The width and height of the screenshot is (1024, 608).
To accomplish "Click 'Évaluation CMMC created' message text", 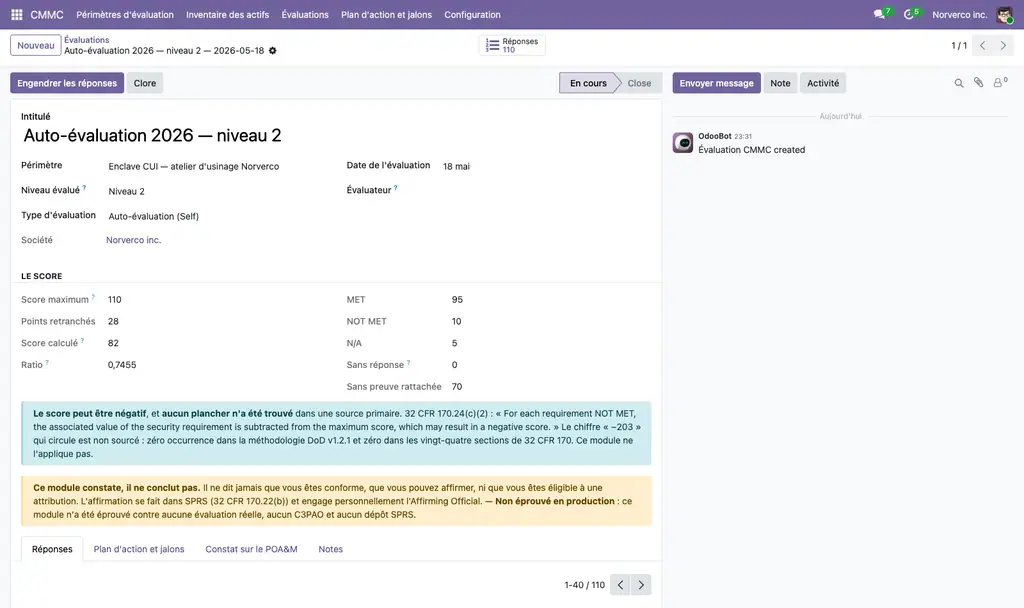I will tap(752, 150).
